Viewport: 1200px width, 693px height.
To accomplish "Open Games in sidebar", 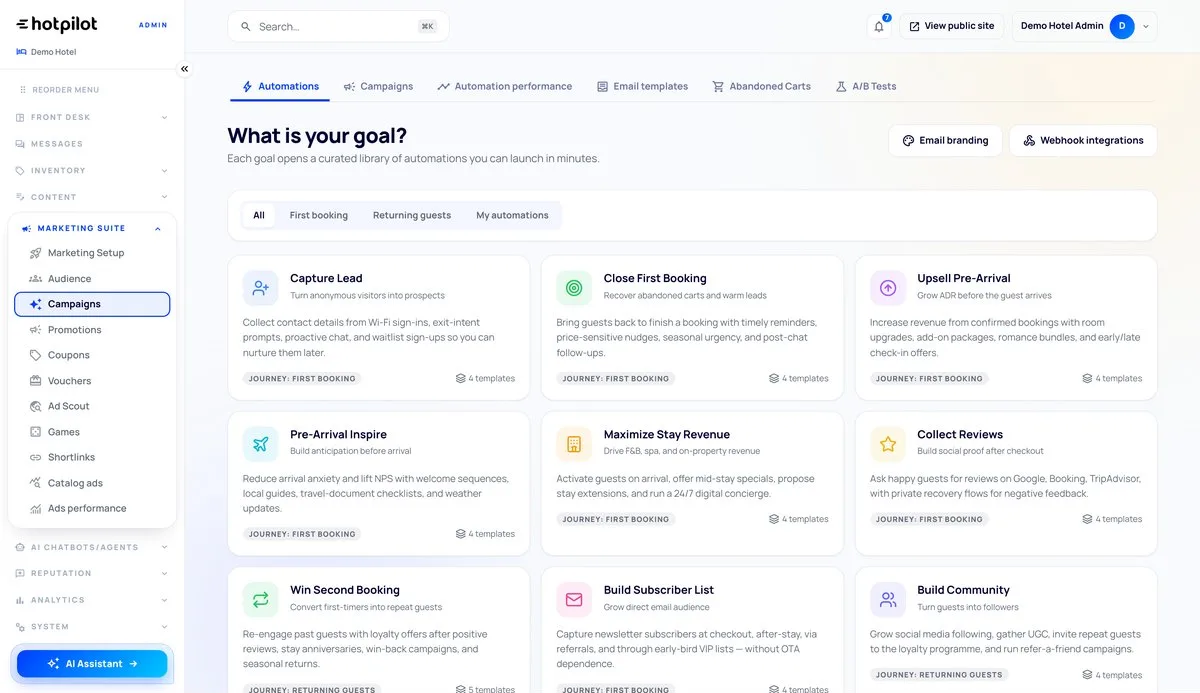I will coord(92,432).
